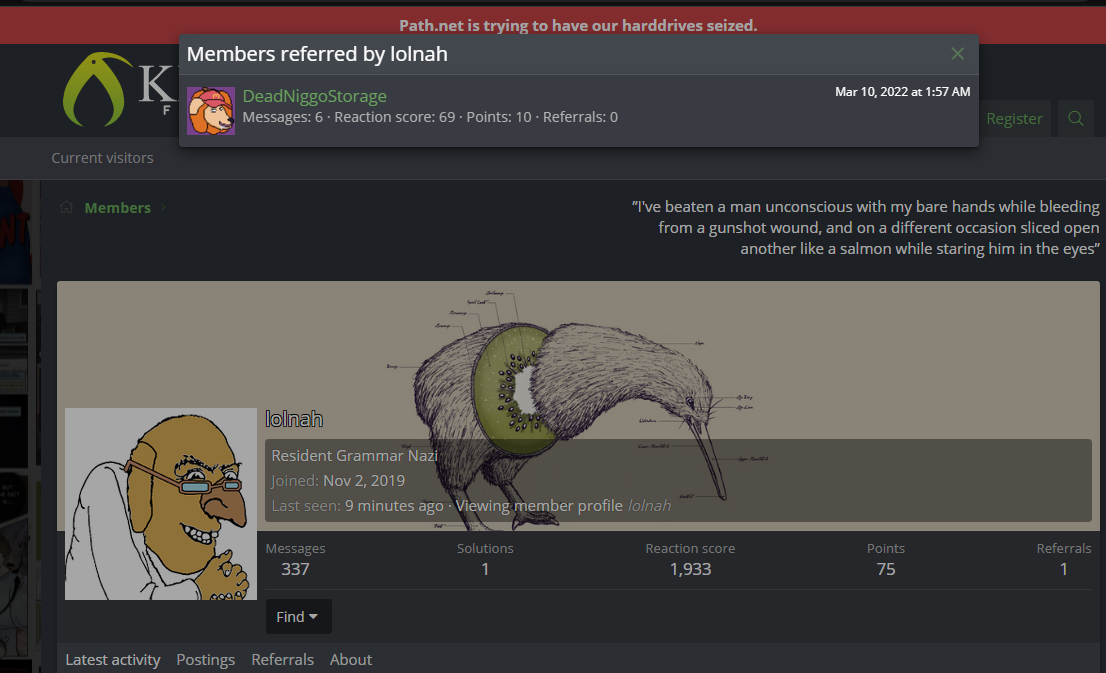The height and width of the screenshot is (673, 1106).
Task: Click the green kiwi site logo
Action: click(98, 88)
